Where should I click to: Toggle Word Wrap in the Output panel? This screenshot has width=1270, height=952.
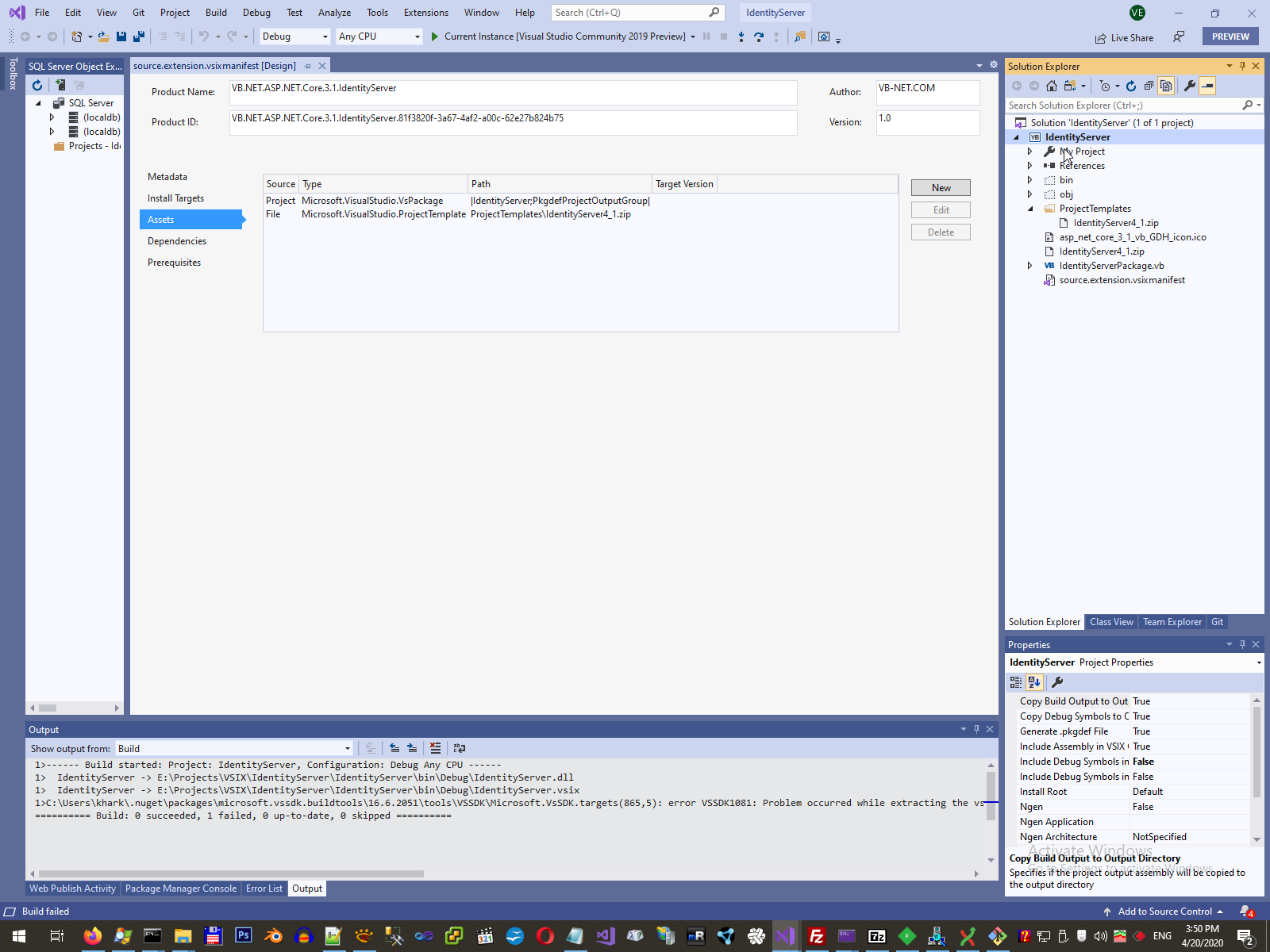[x=460, y=748]
